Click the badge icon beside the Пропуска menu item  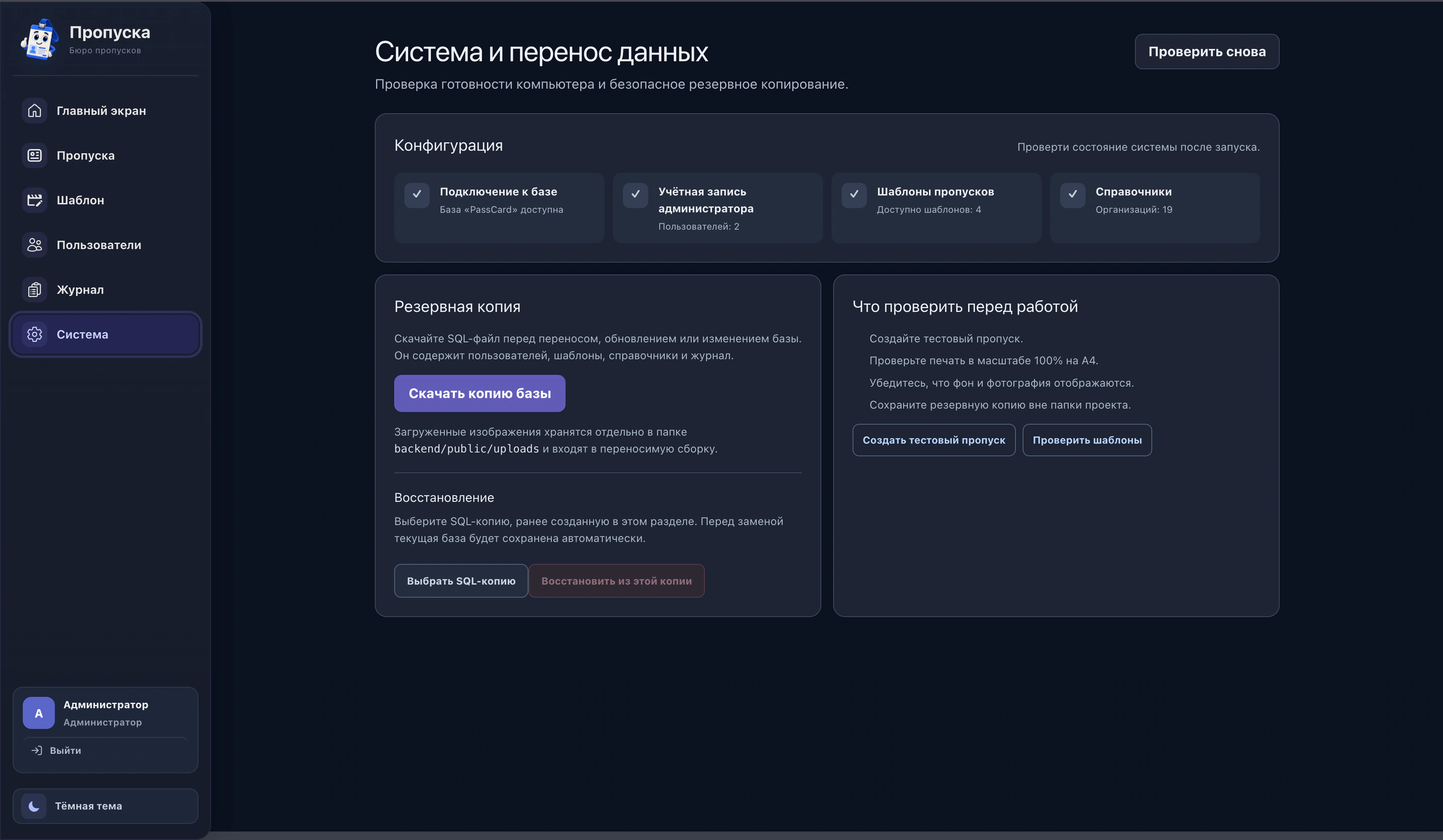tap(35, 155)
